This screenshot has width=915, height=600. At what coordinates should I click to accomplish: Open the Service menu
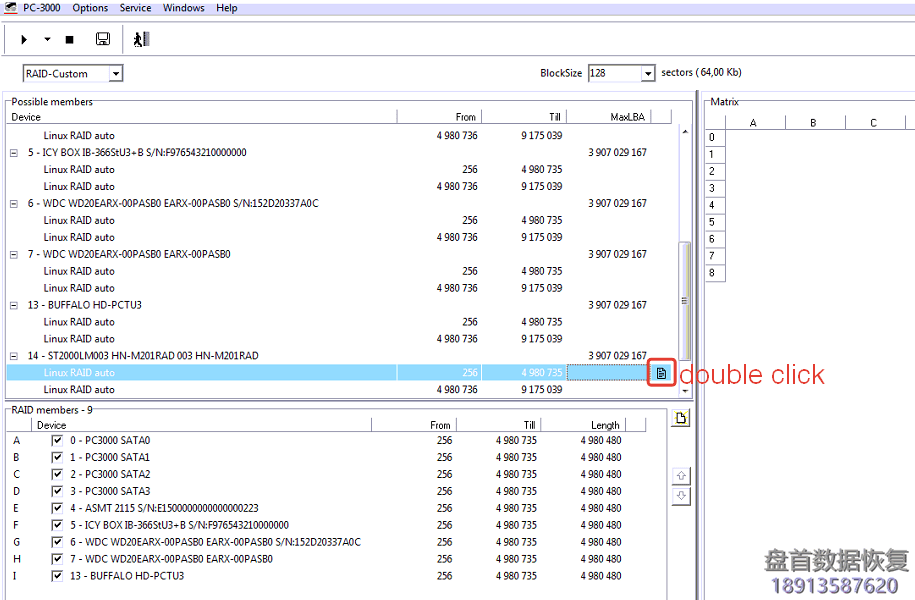135,8
